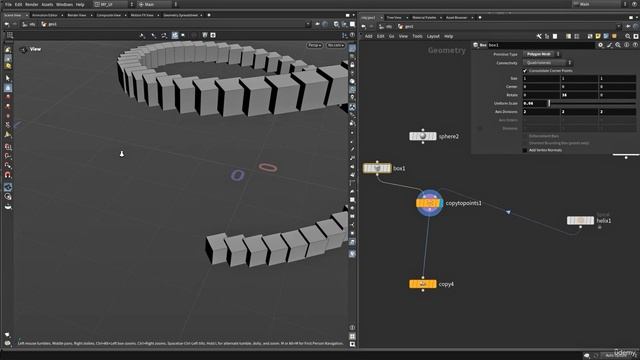Open the Render menu

[x=31, y=4]
